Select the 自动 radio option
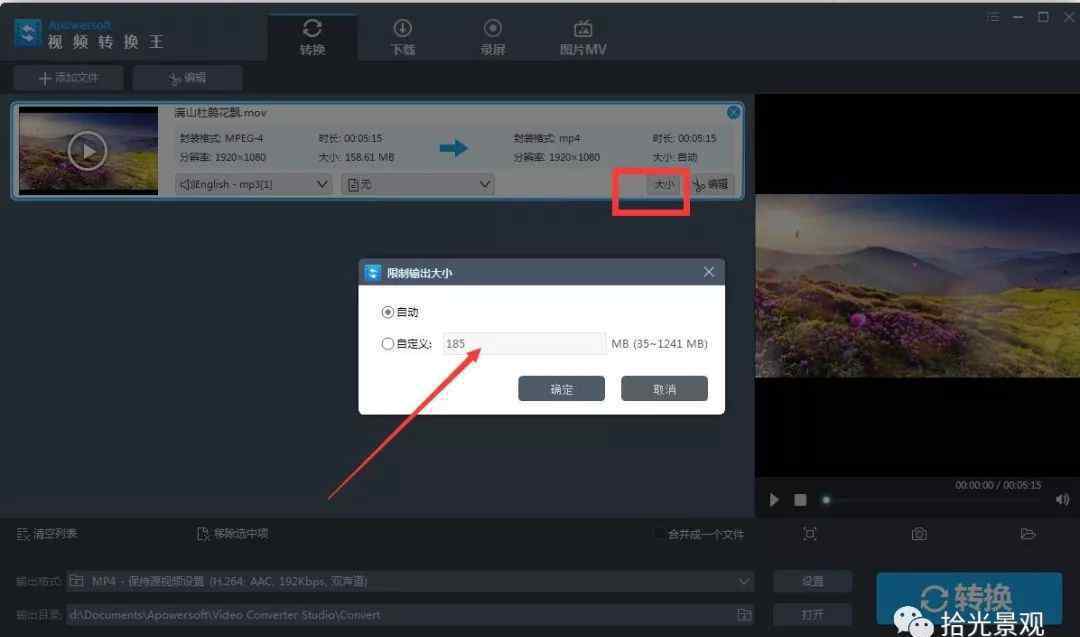 coord(388,312)
